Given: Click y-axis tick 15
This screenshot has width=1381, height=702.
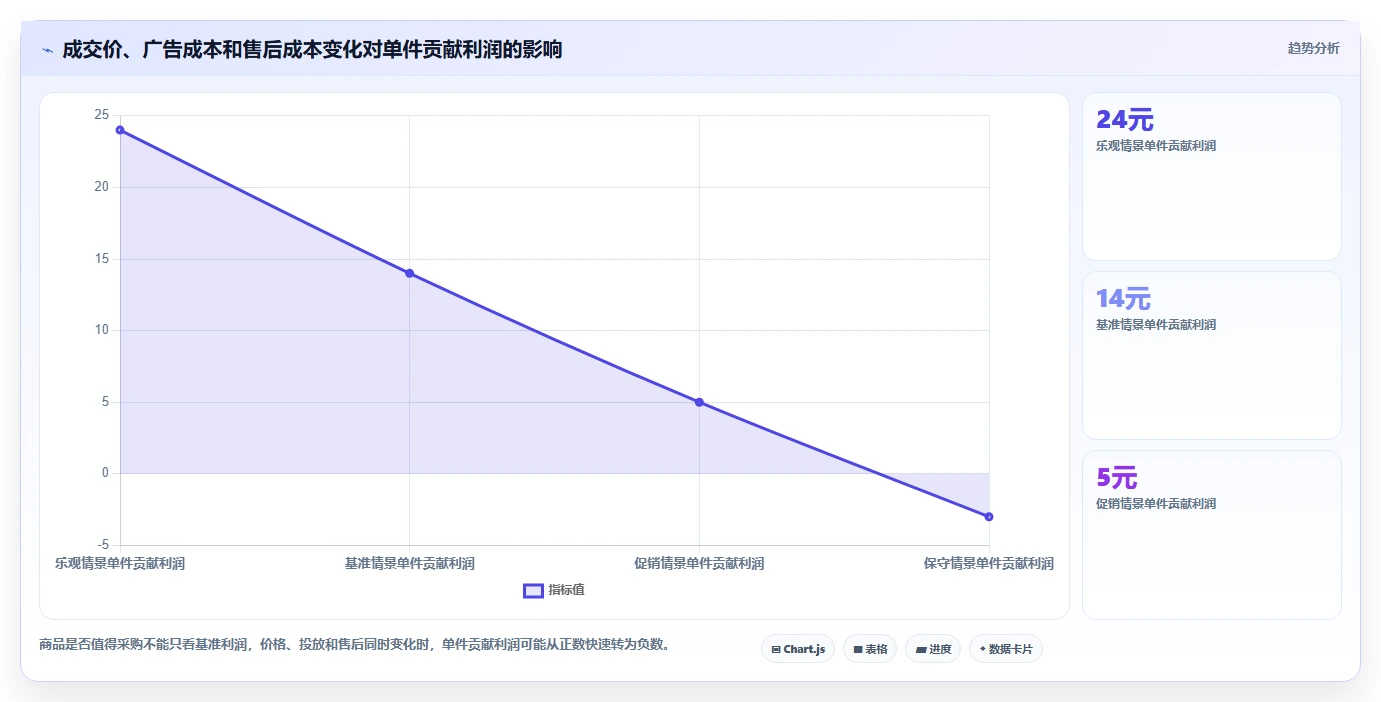Looking at the screenshot, I should point(101,259).
